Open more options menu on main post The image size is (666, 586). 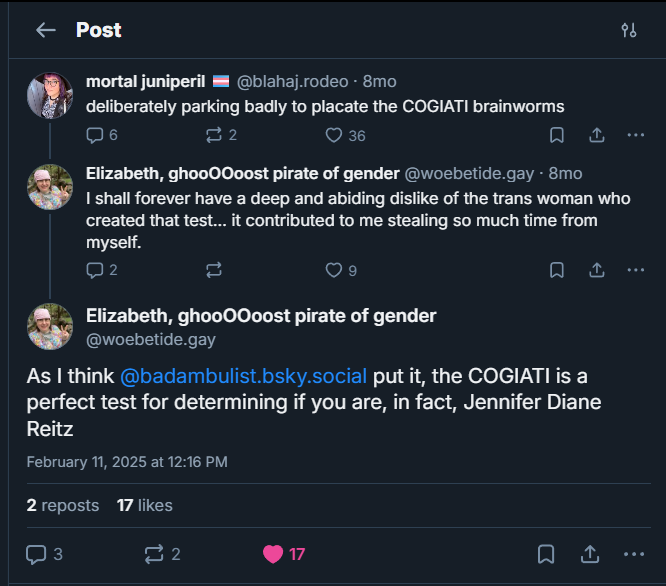(x=634, y=554)
